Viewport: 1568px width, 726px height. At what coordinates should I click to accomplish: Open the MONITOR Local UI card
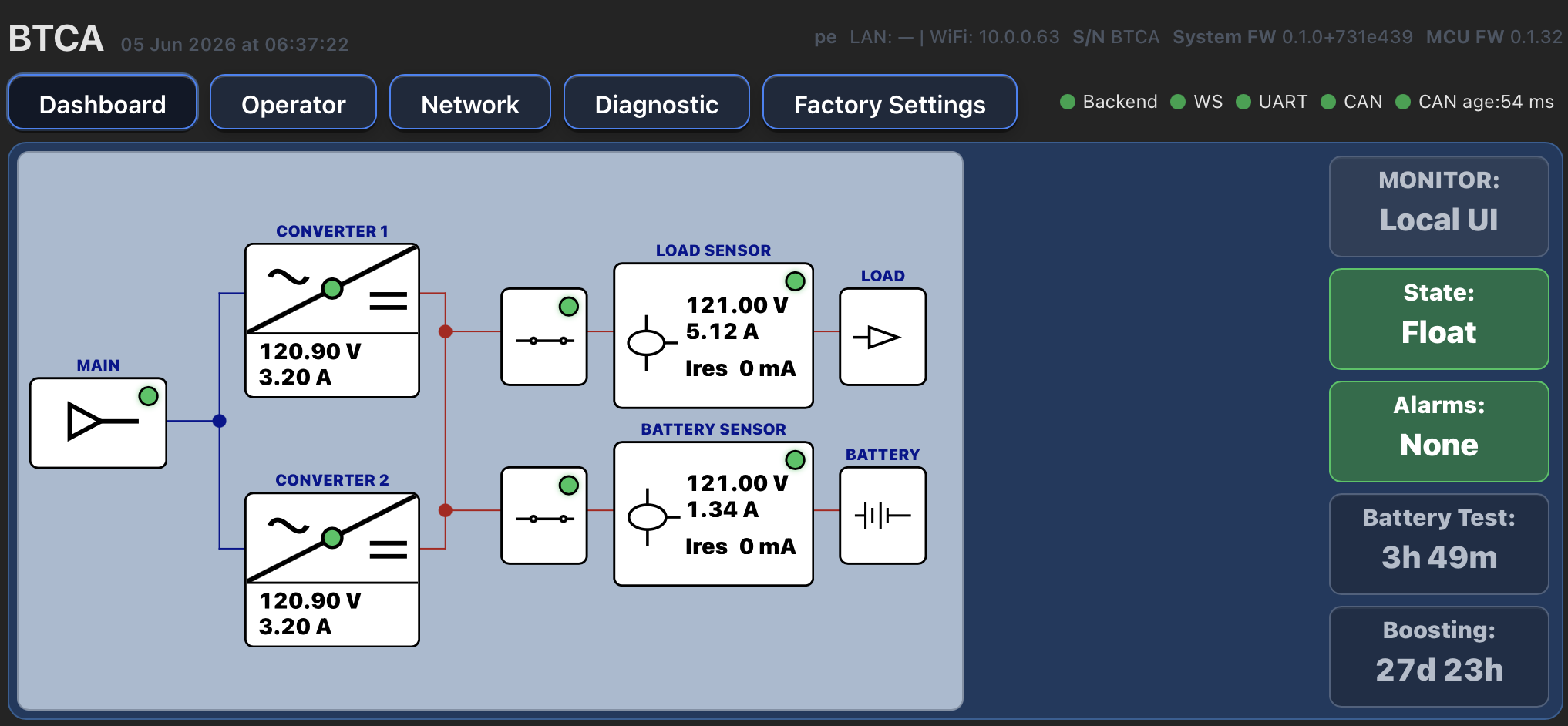point(1438,207)
